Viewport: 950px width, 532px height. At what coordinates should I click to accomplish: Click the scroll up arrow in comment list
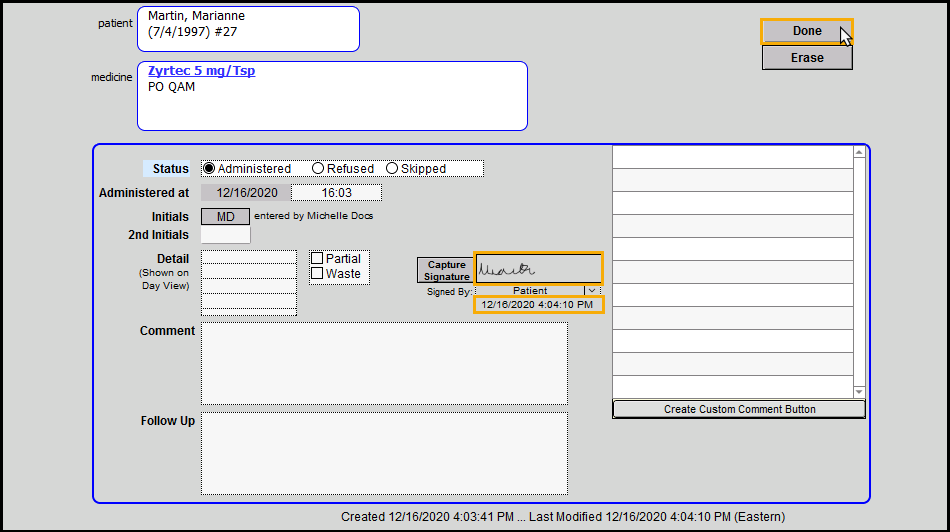859,153
